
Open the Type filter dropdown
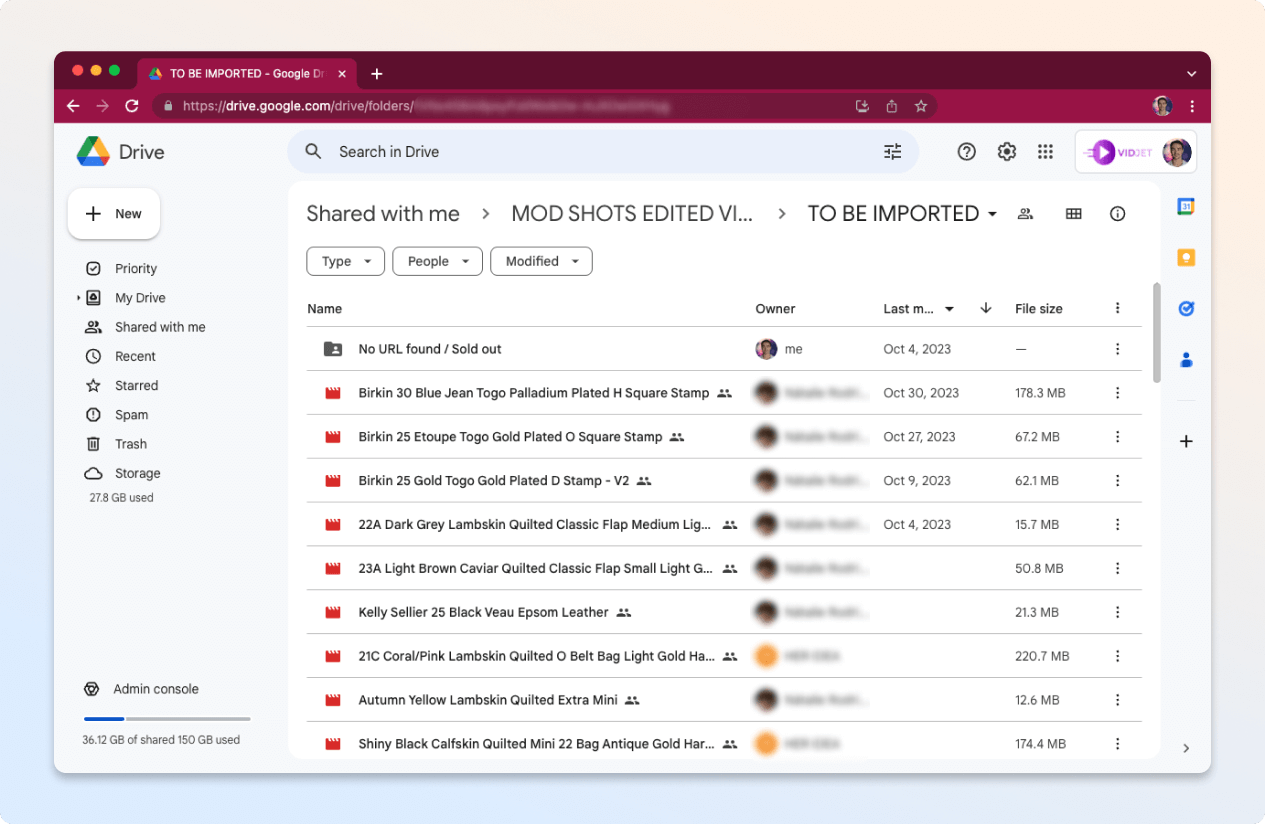point(346,261)
